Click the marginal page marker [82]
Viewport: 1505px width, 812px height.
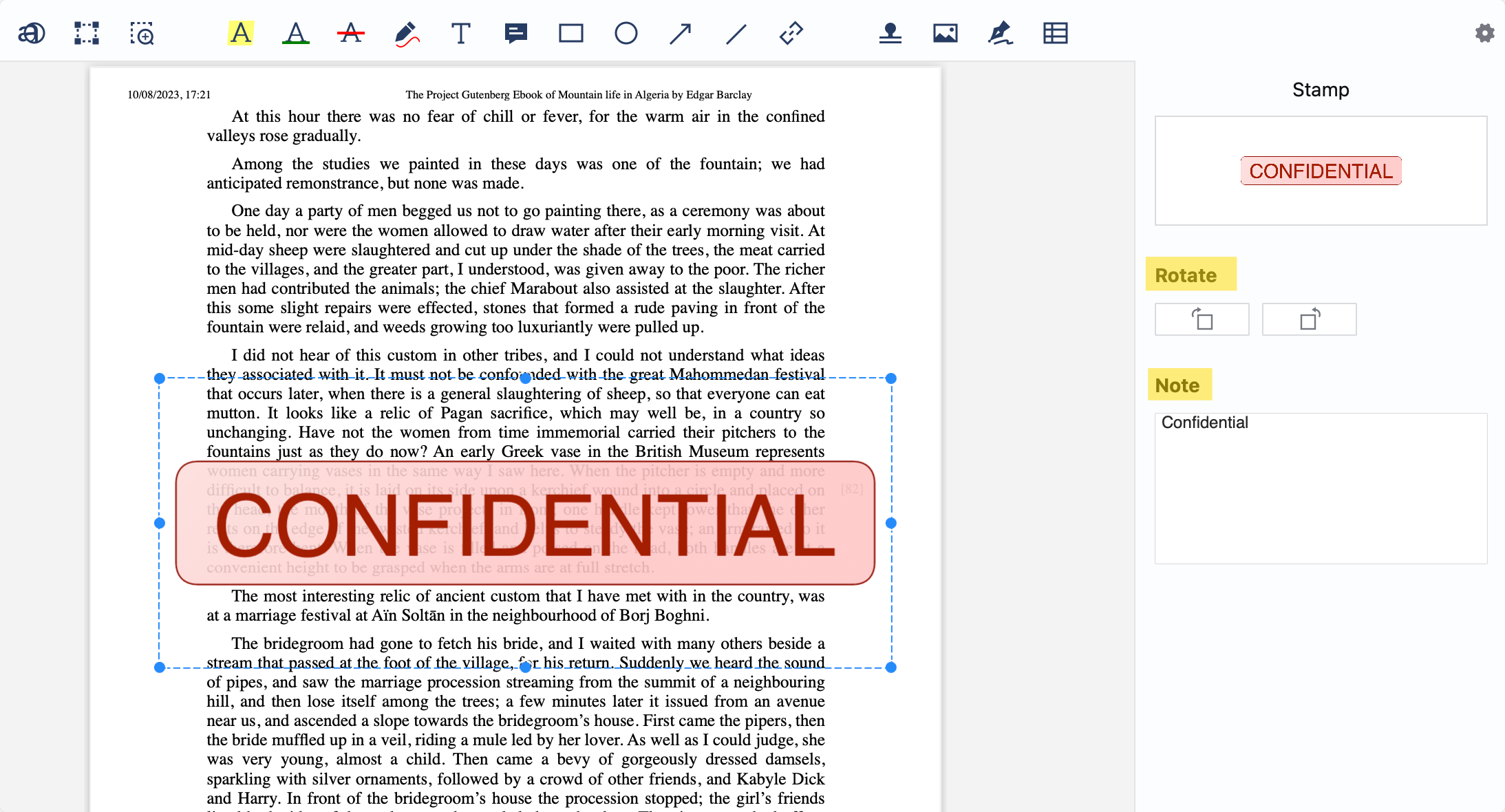[852, 489]
